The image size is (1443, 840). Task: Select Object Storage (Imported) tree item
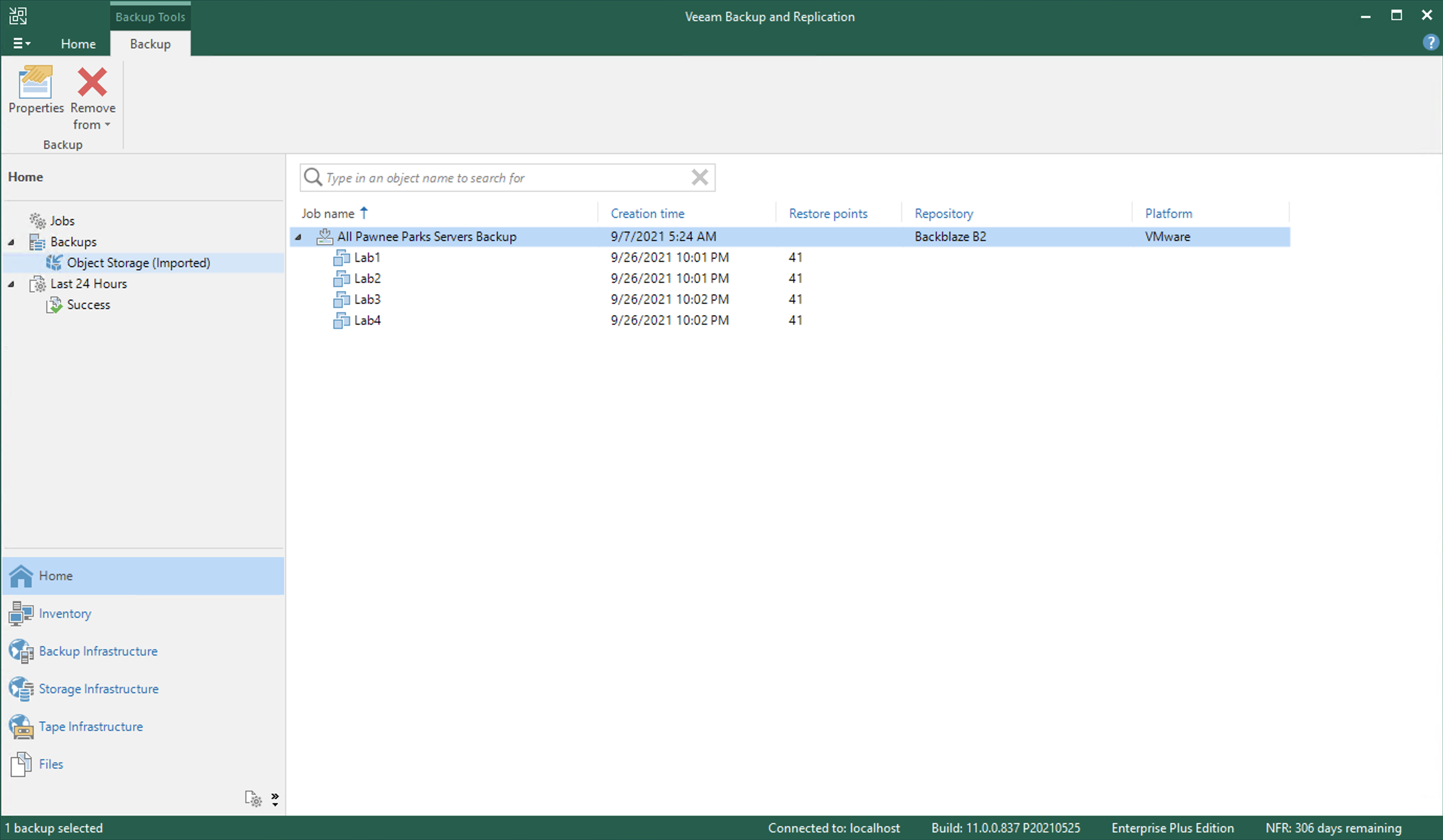138,263
